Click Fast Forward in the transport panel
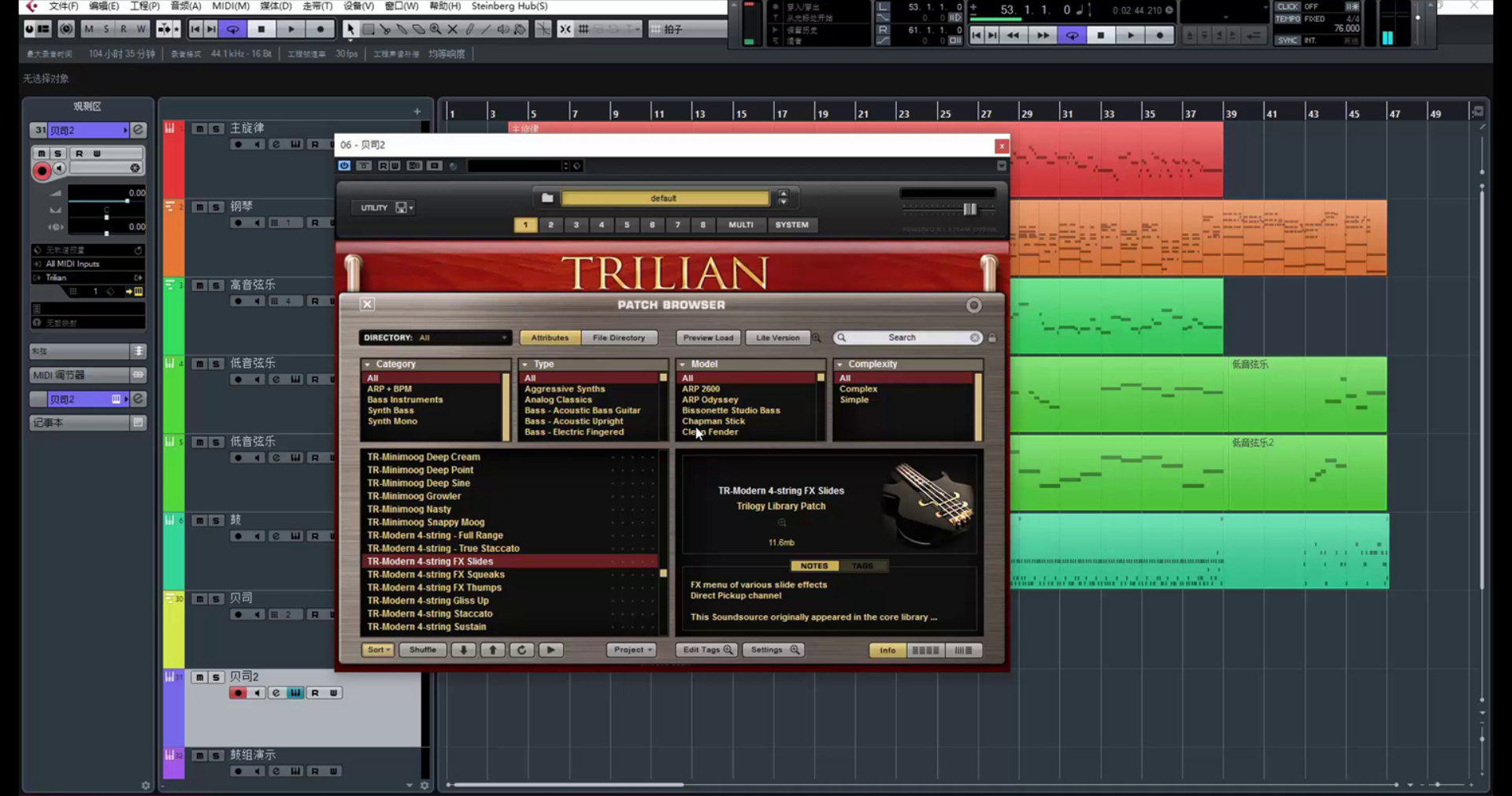This screenshot has height=796, width=1512. point(1043,35)
